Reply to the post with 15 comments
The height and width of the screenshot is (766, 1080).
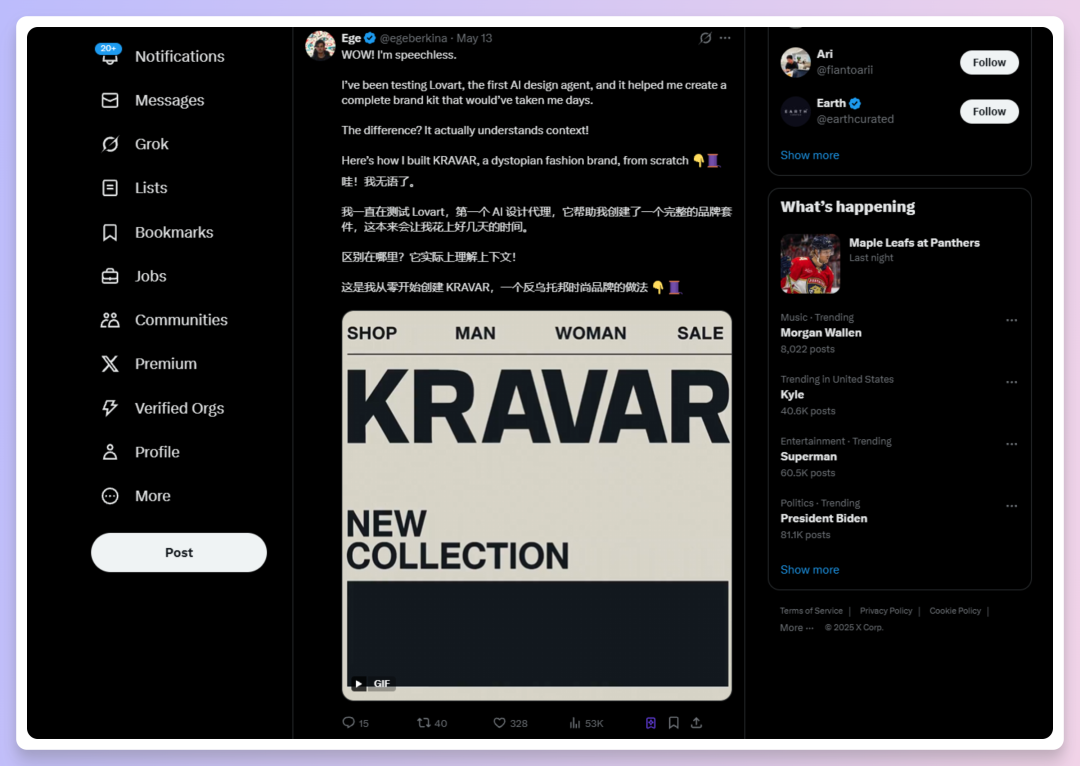355,723
